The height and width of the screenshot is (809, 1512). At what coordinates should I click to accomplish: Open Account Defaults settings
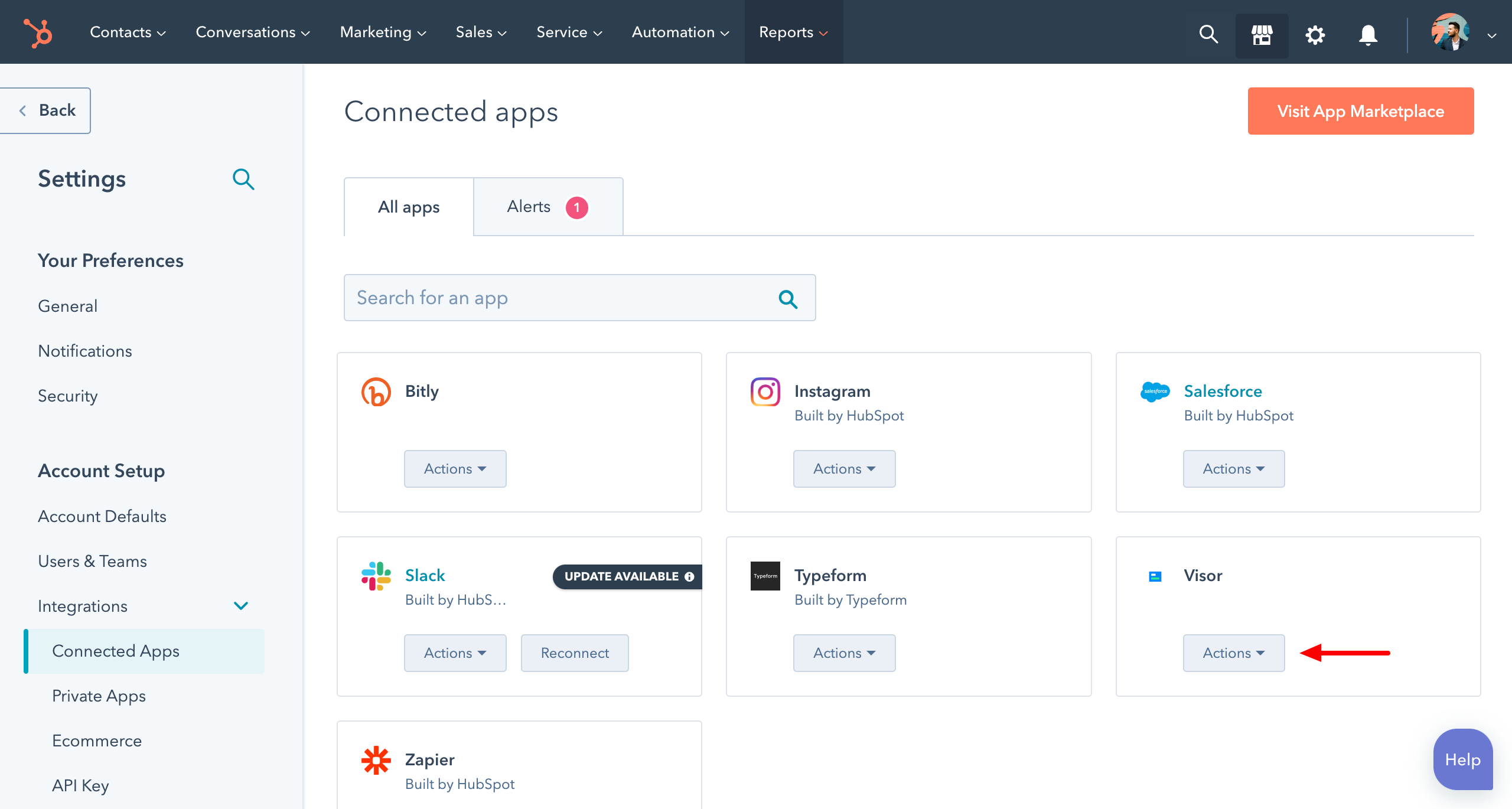[x=102, y=516]
